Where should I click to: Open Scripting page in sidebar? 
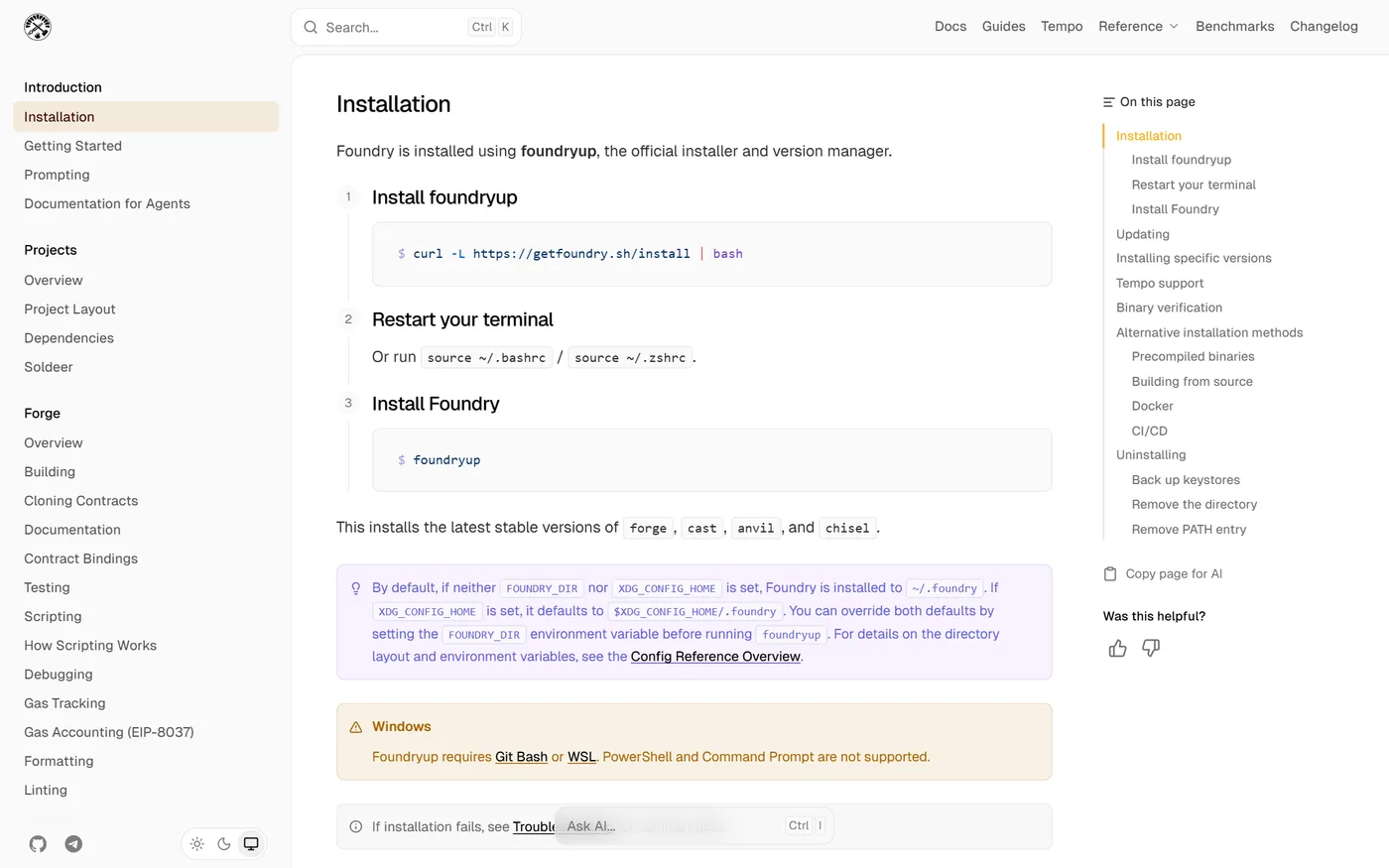[x=53, y=617]
